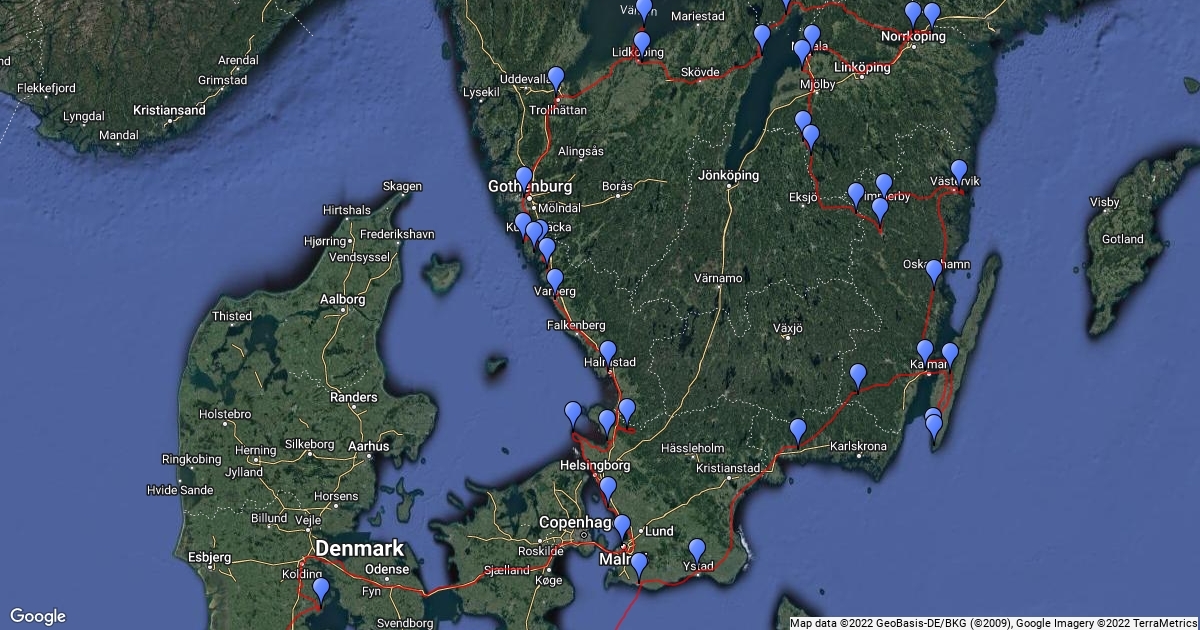Image resolution: width=1200 pixels, height=630 pixels.
Task: Select the blue pin at Lidköping
Action: (642, 43)
